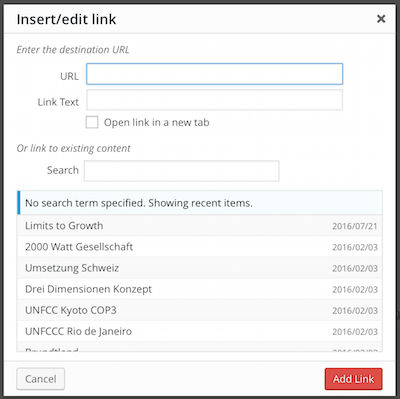Click the 2016/07/21 date of Limits to Growth
The image size is (400, 399).
[x=355, y=226]
